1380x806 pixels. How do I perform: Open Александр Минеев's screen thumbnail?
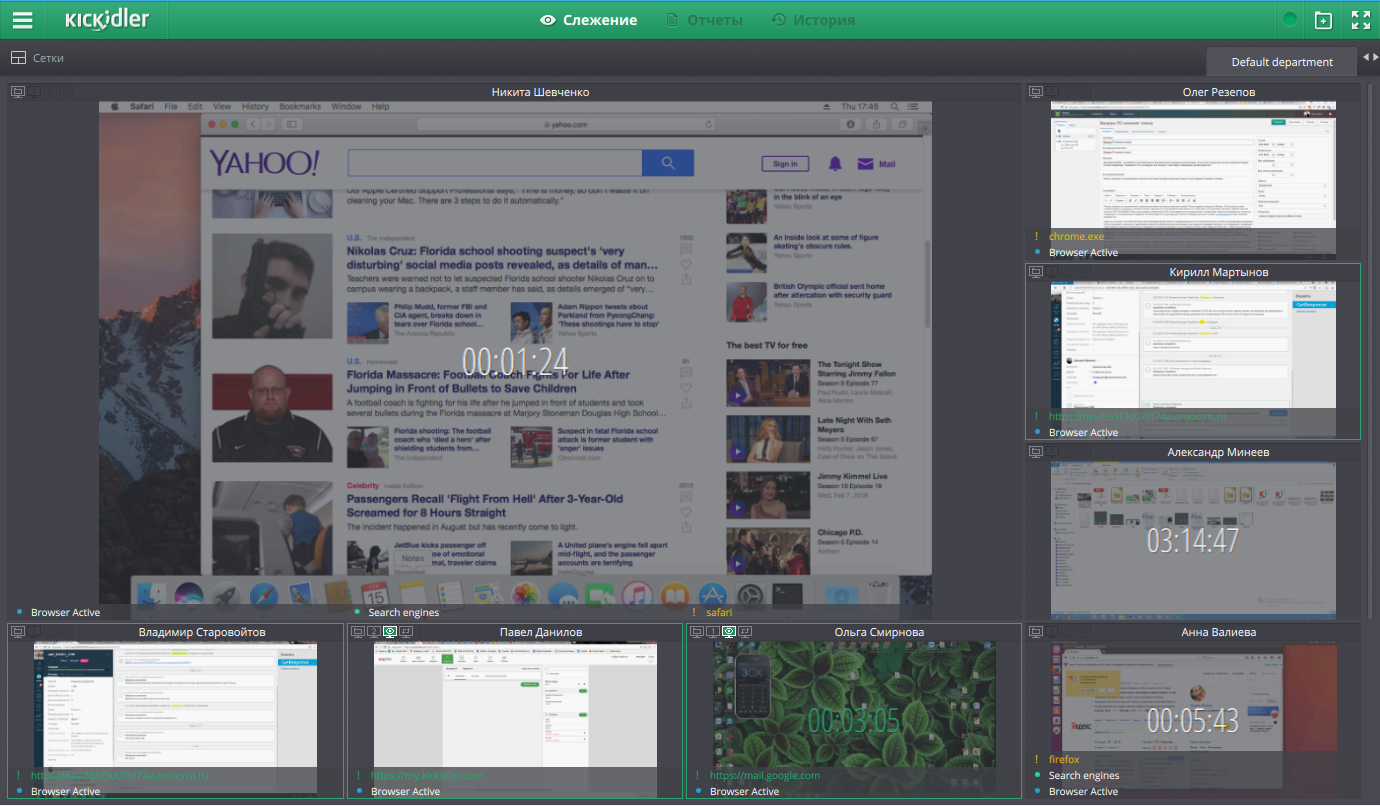pos(1194,540)
